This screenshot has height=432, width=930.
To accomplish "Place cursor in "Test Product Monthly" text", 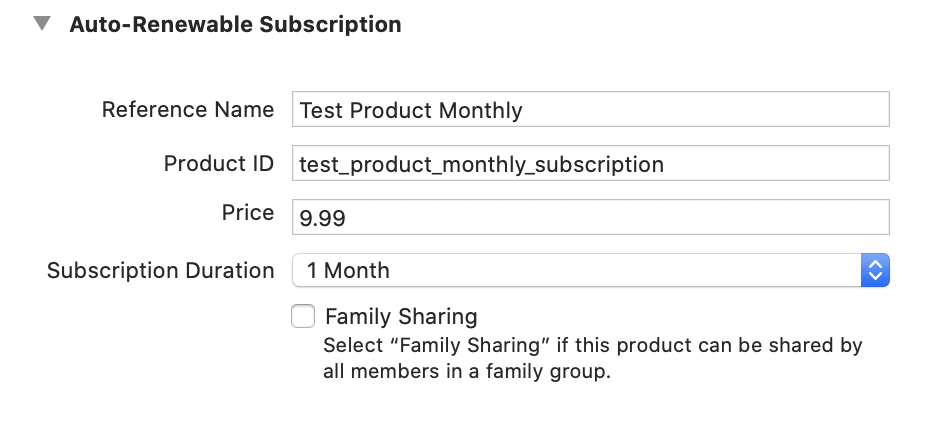I will click(x=411, y=110).
